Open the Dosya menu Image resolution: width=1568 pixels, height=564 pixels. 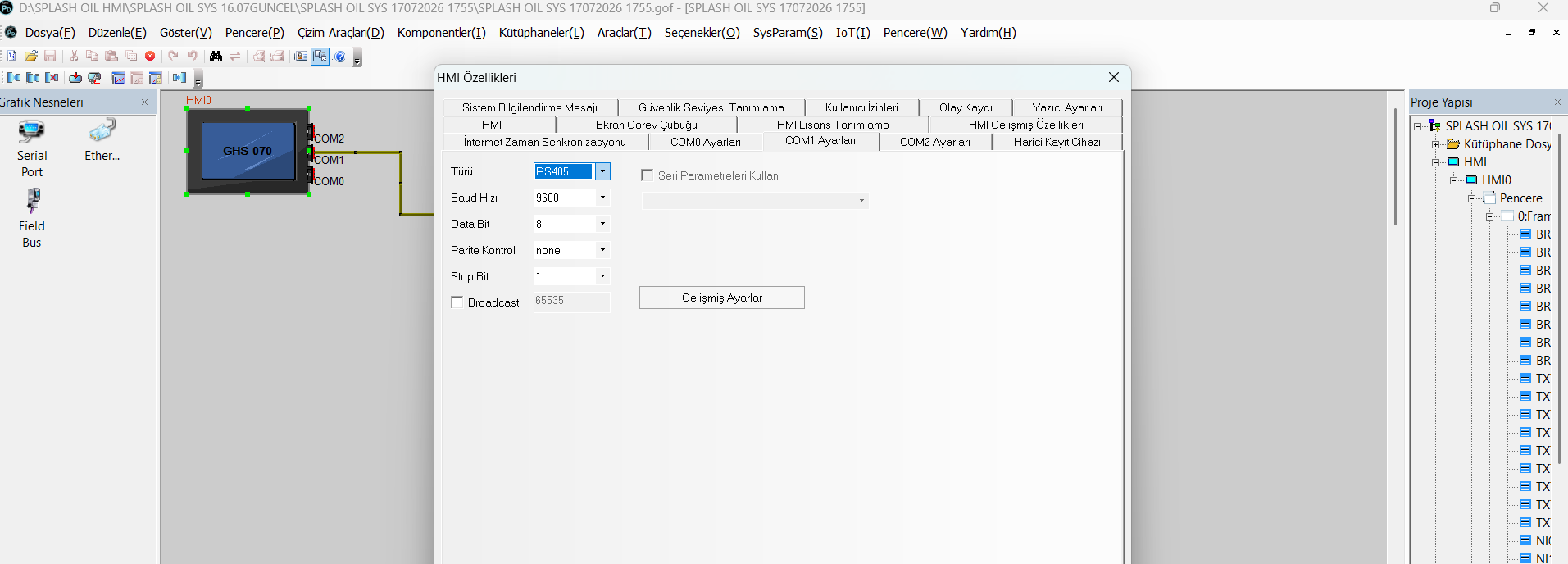point(50,33)
